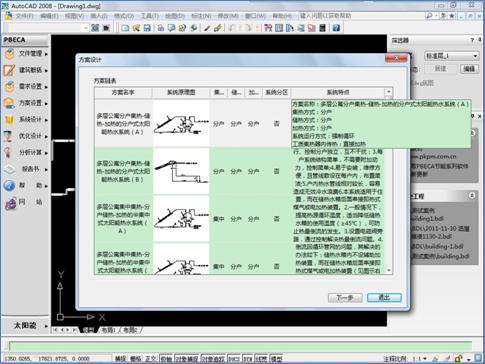
Task: Open the Help question mark toolbar icon
Action: (336, 28)
